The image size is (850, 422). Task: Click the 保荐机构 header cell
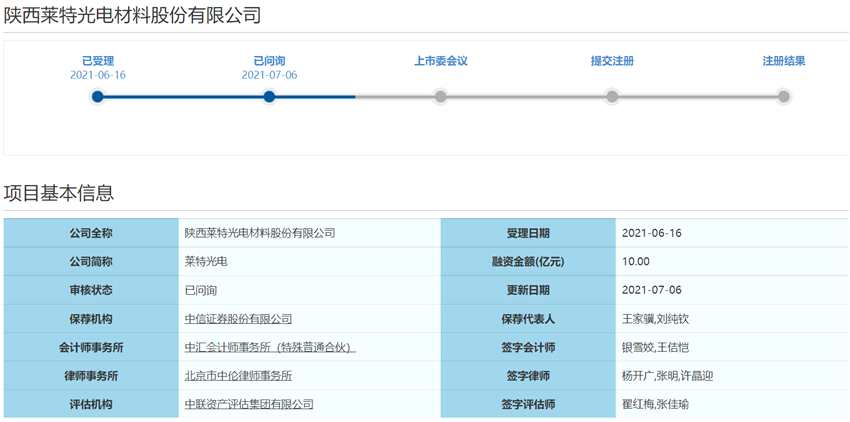[x=91, y=319]
